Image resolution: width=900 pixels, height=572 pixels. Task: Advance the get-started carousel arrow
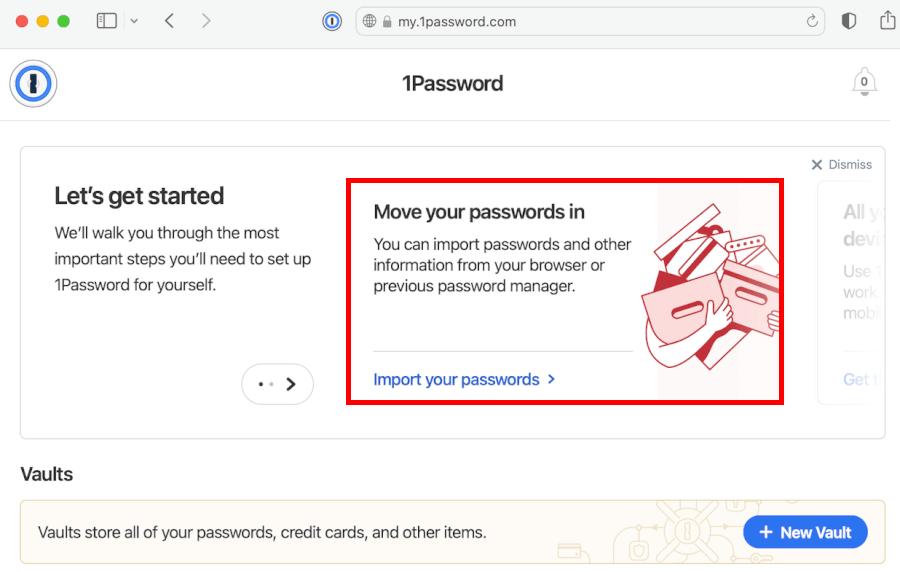pyautogui.click(x=290, y=384)
